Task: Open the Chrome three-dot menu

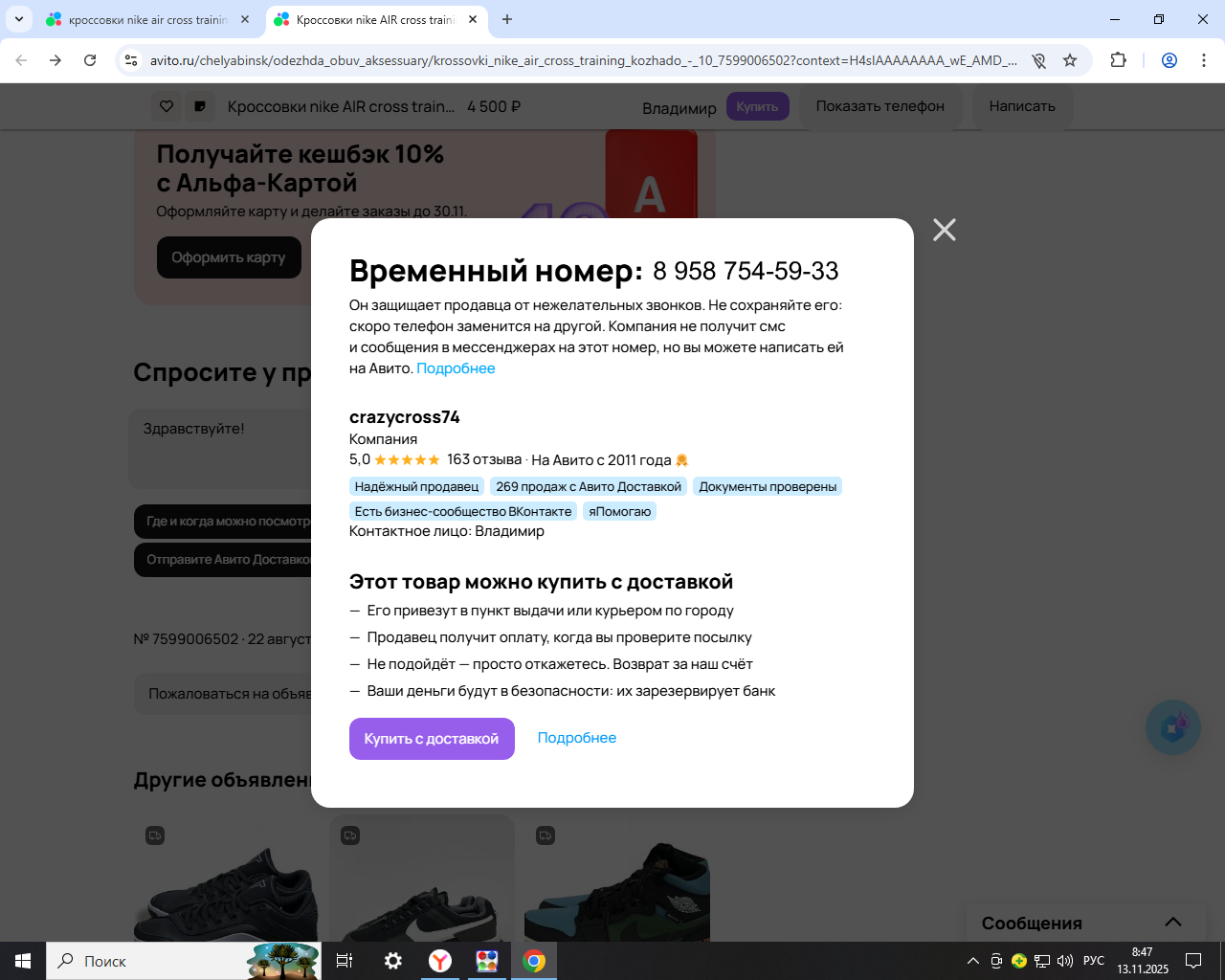Action: 1204,60
